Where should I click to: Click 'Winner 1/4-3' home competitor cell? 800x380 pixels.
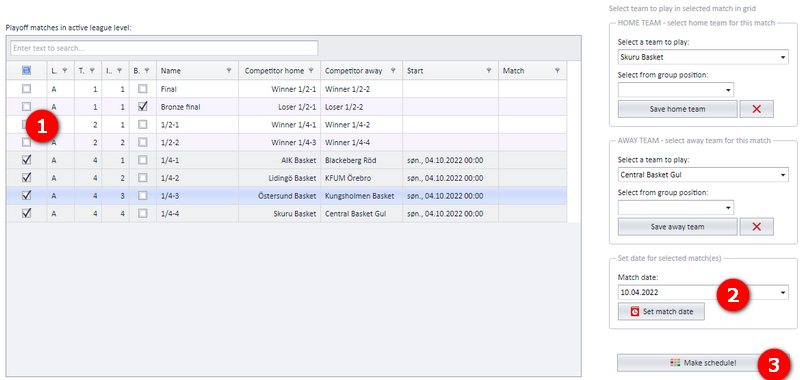coord(280,142)
